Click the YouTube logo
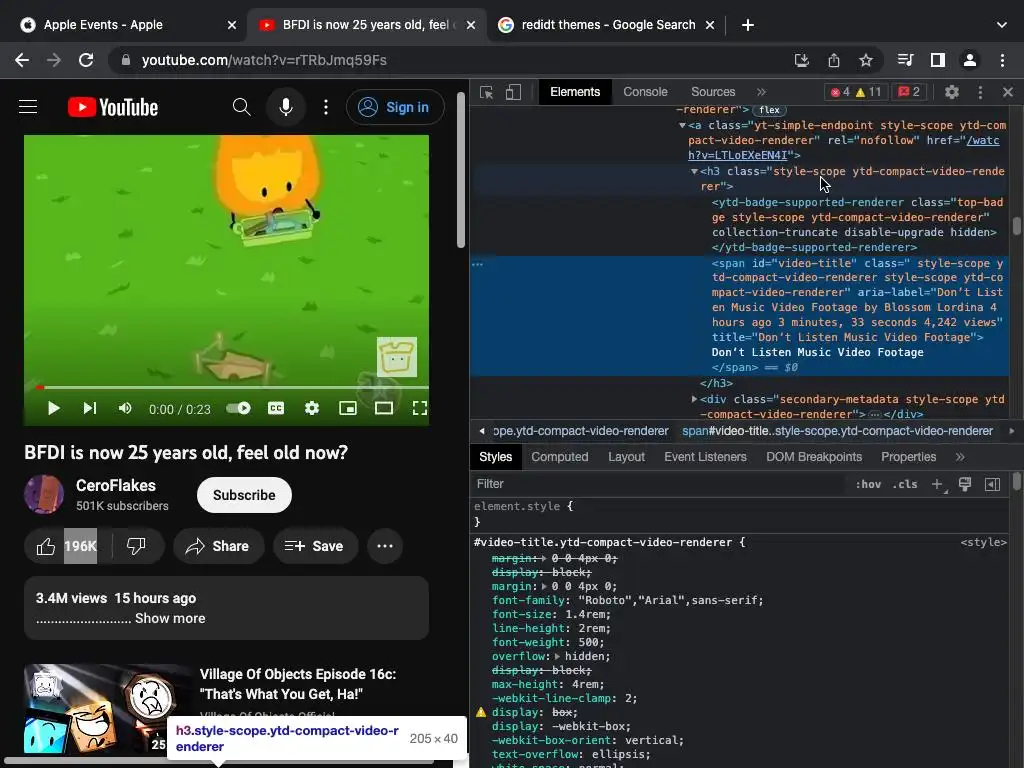Screen dimensions: 1024x768 (x=113, y=107)
